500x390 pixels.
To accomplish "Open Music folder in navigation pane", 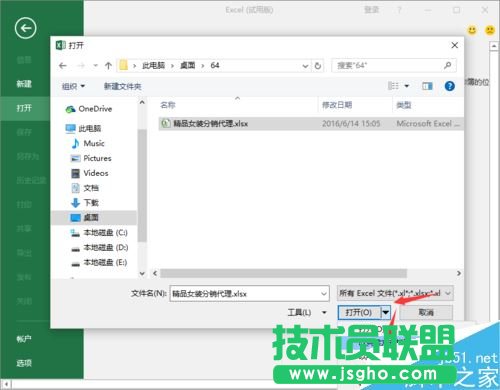I will tap(88, 143).
